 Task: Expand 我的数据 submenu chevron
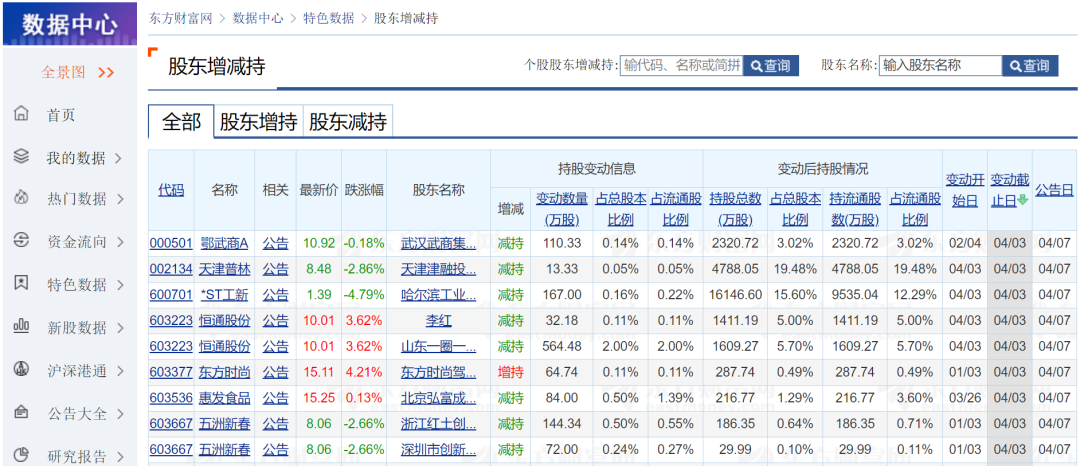pos(118,158)
